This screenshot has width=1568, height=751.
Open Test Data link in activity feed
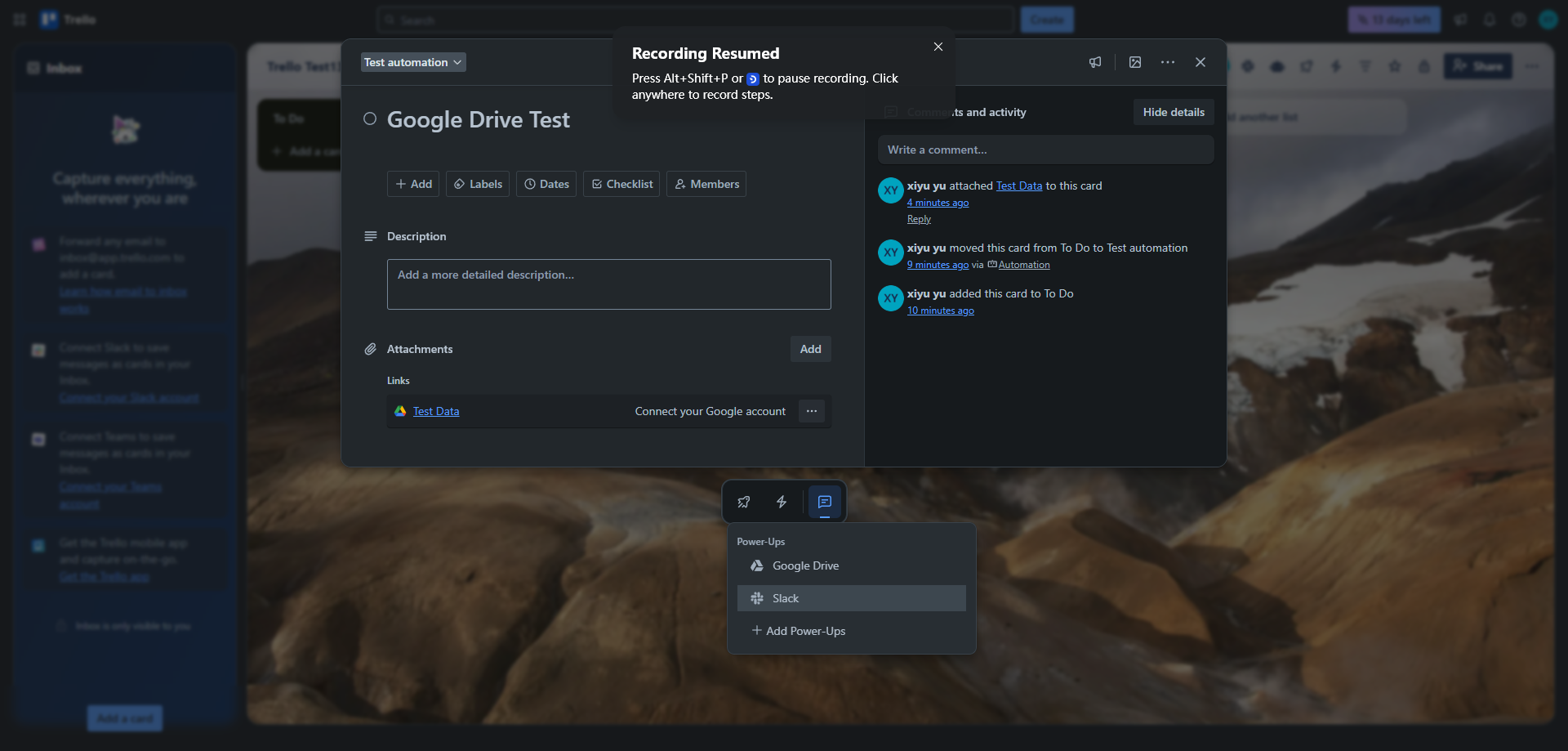pos(1019,186)
